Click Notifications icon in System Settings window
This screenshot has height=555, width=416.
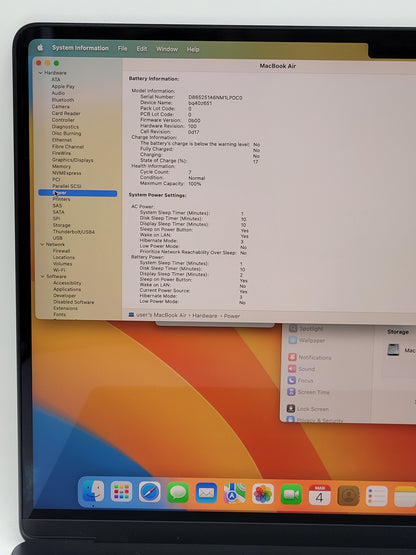click(x=292, y=357)
